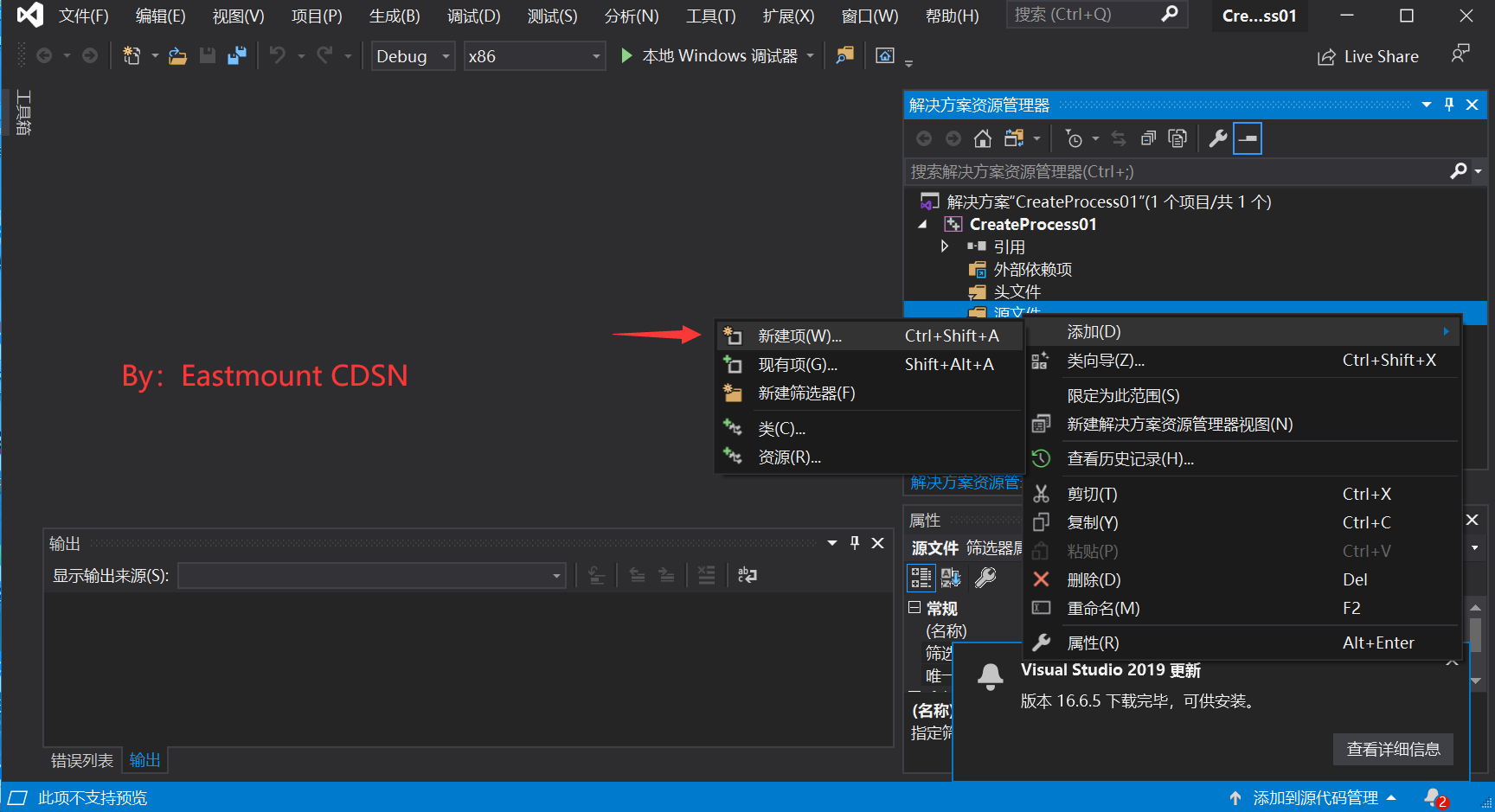Go to Home in the Solution Explorer toolbar
This screenshot has height=812, width=1495.
(x=983, y=138)
